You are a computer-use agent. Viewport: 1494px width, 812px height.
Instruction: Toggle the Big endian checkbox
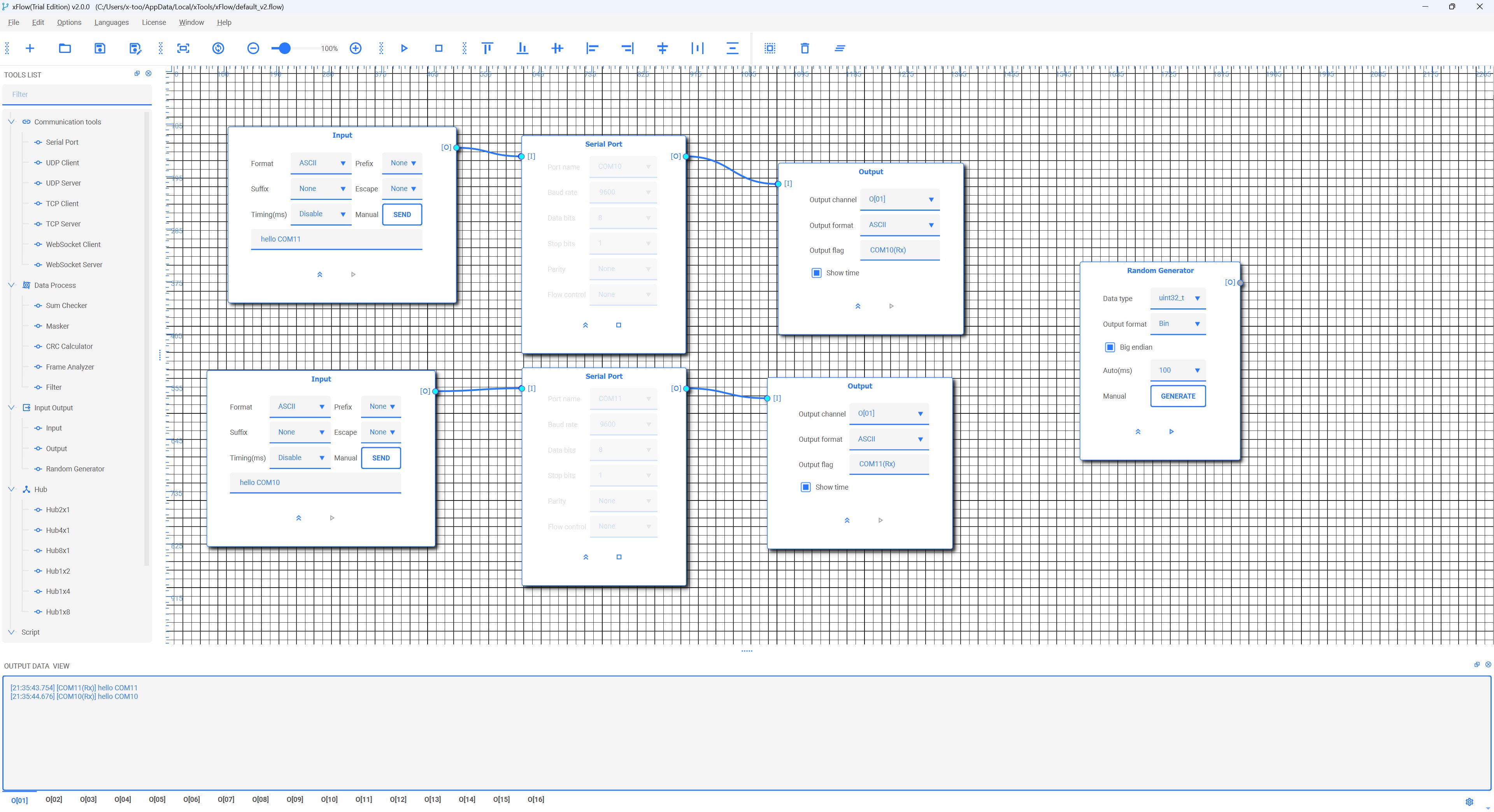click(x=1110, y=347)
